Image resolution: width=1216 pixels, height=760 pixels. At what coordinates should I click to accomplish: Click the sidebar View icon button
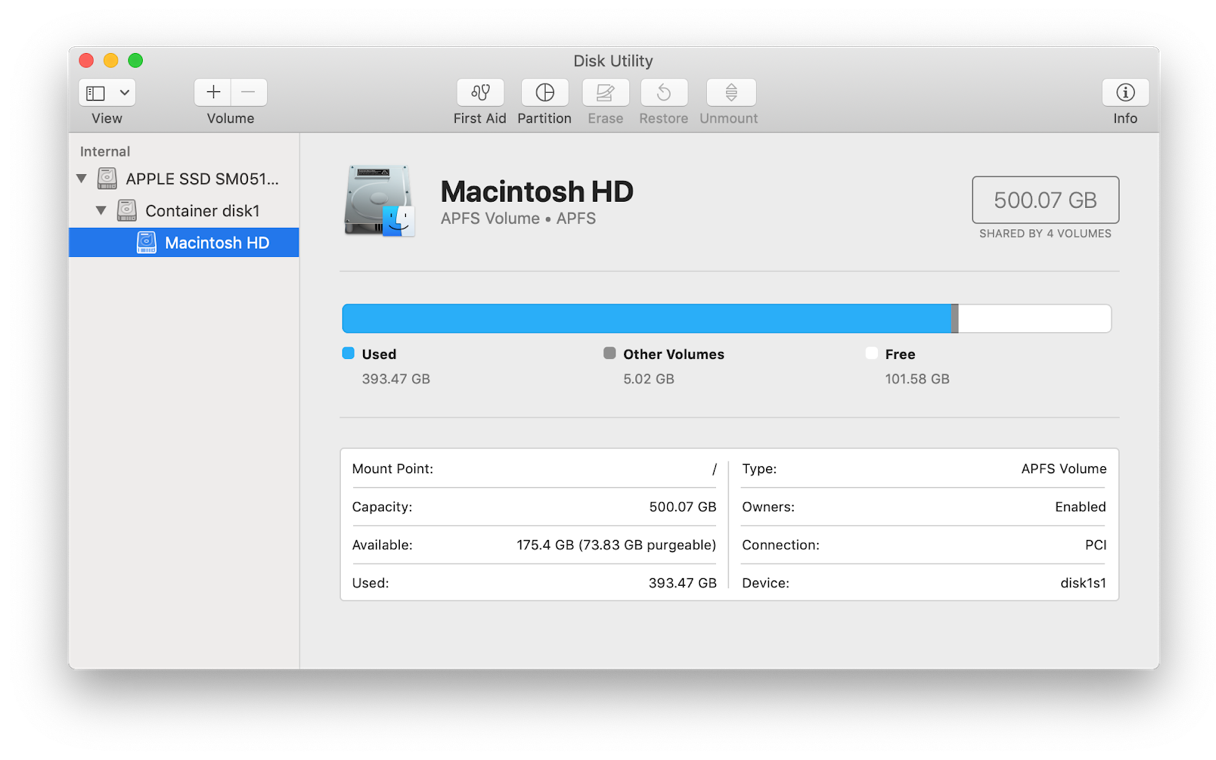[95, 93]
